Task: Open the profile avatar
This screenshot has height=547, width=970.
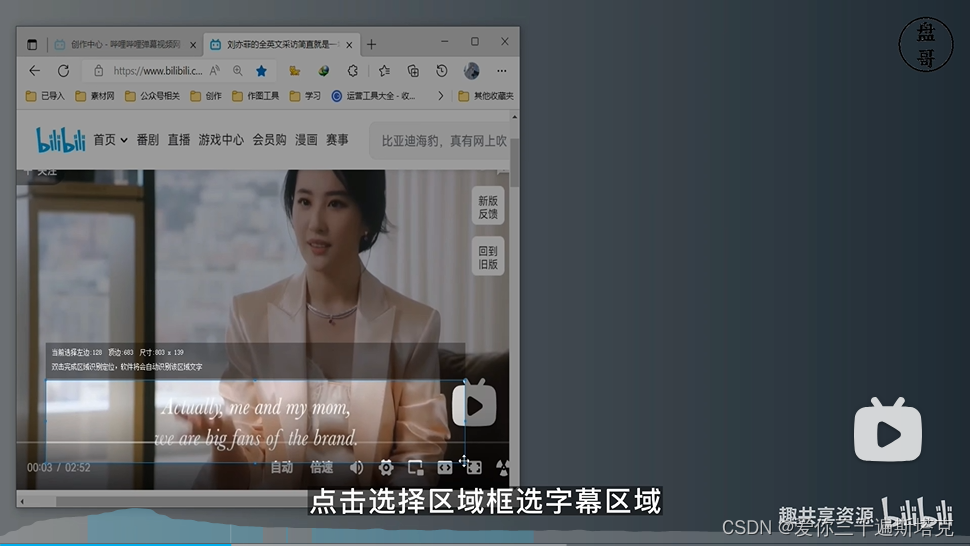Action: [x=471, y=71]
